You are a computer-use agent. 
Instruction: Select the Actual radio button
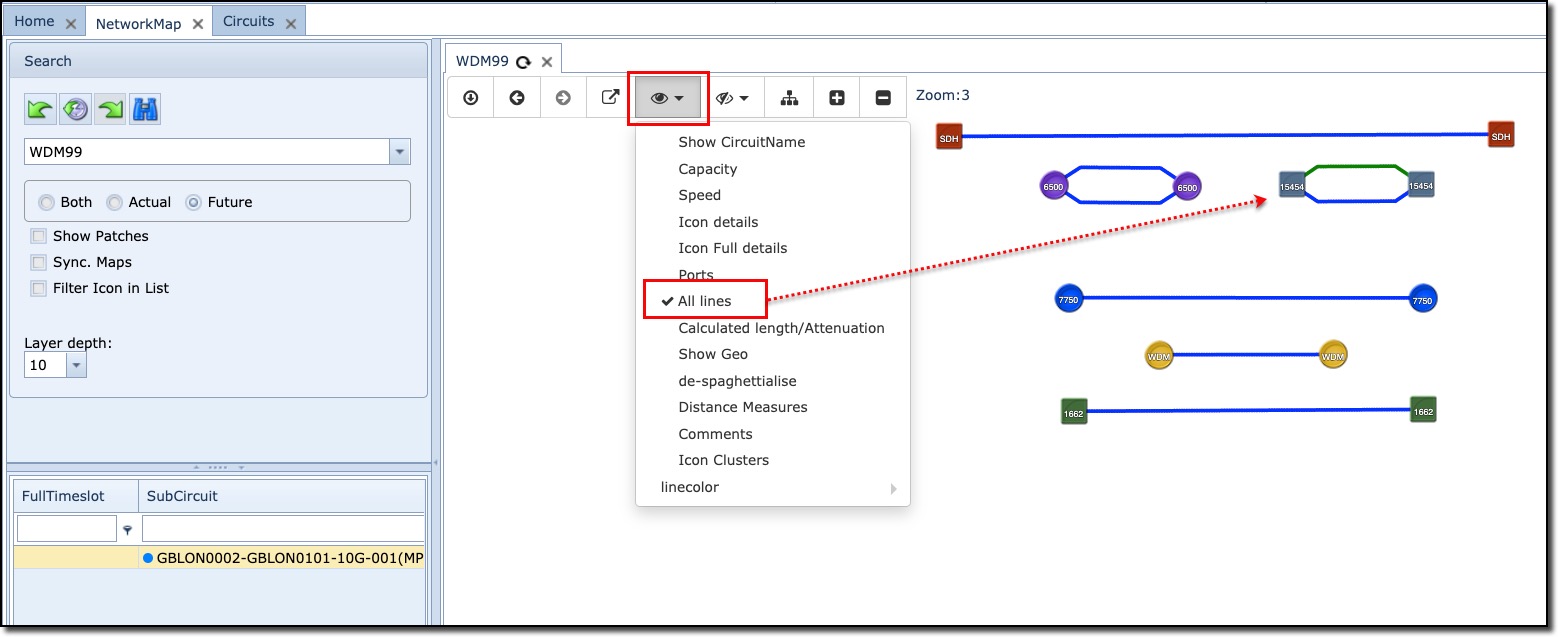(114, 202)
